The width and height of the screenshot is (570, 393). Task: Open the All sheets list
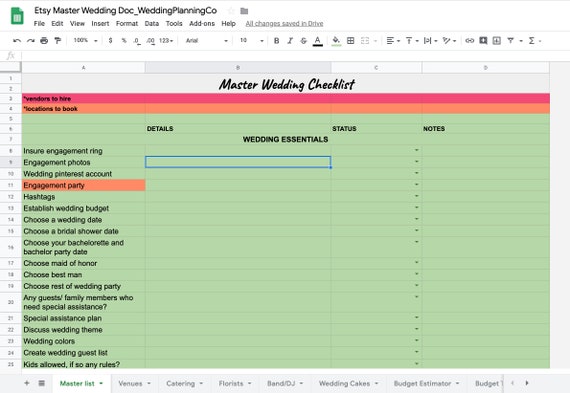(x=42, y=383)
